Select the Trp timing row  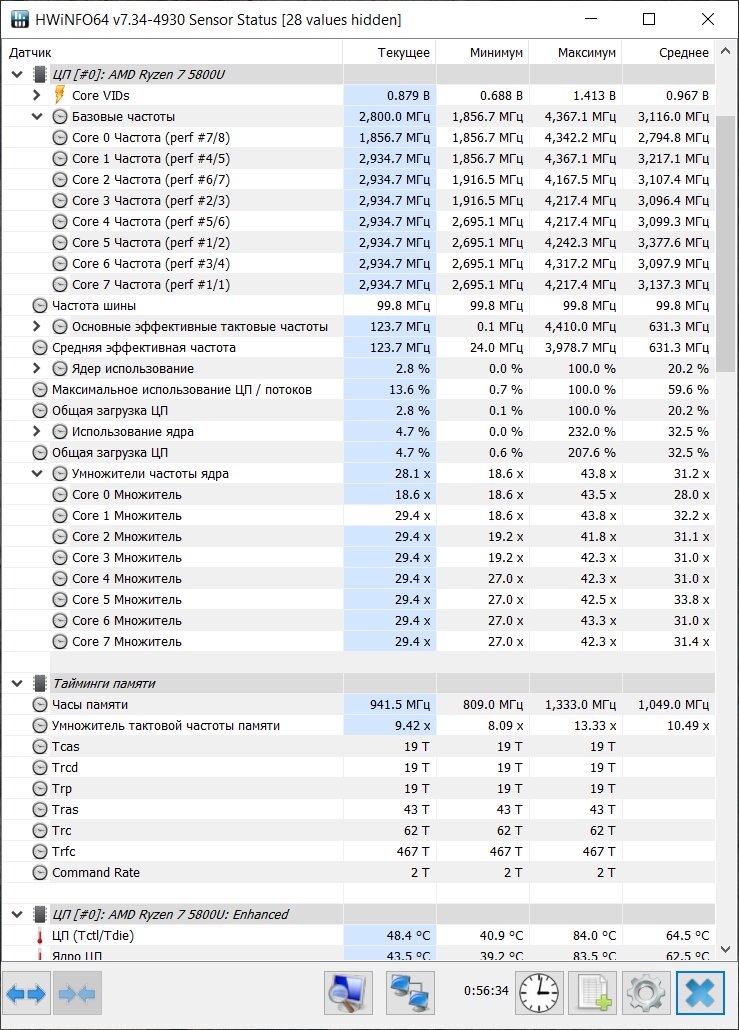358,788
